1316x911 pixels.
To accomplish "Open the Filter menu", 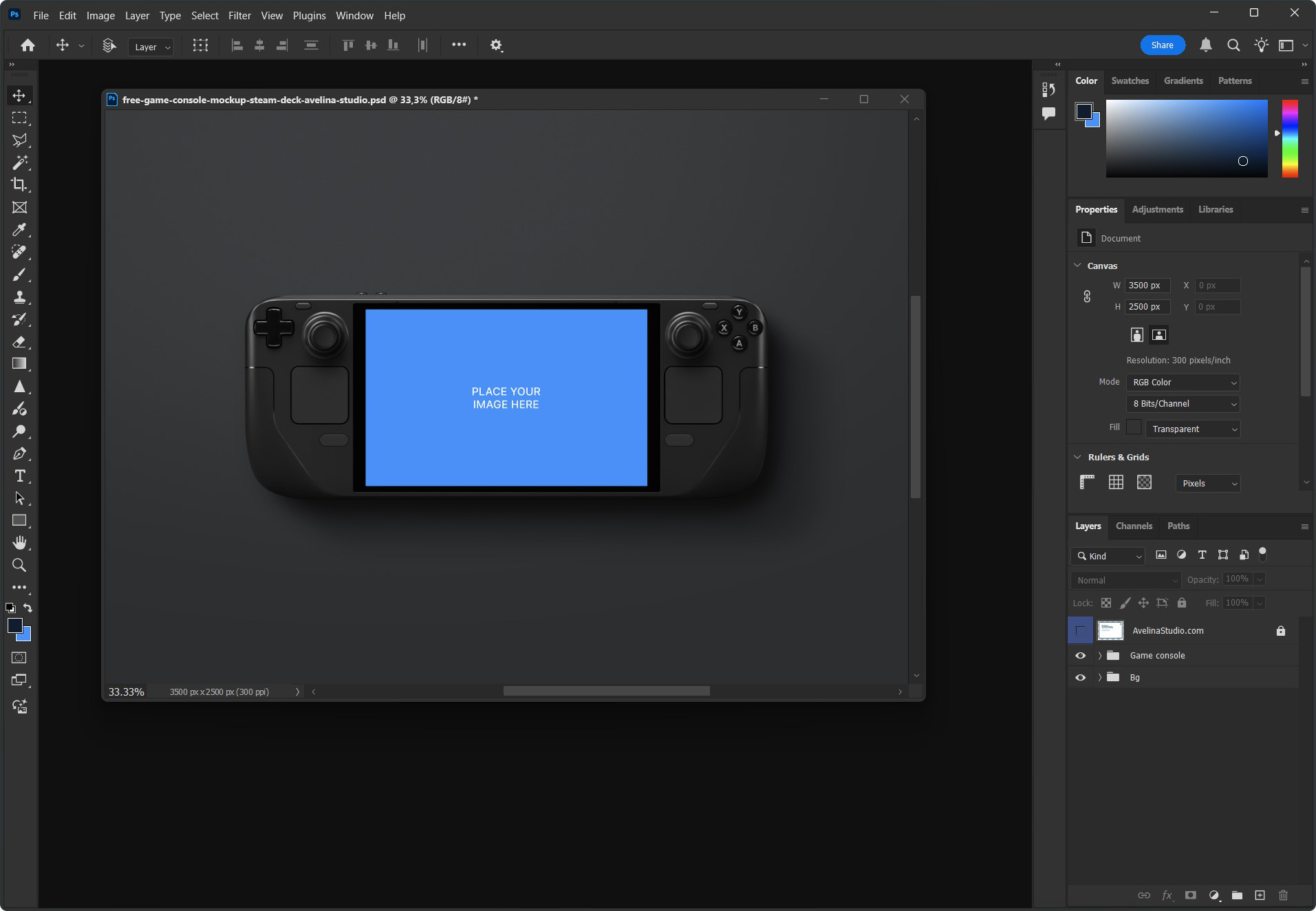I will point(239,15).
